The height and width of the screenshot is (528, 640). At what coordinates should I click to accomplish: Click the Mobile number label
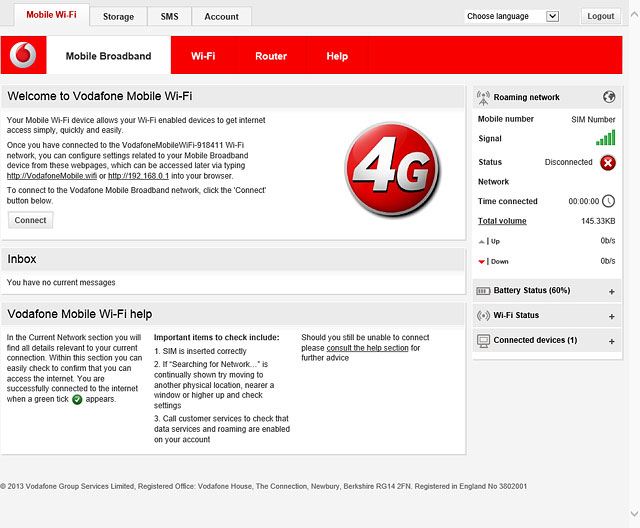pyautogui.click(x=506, y=119)
